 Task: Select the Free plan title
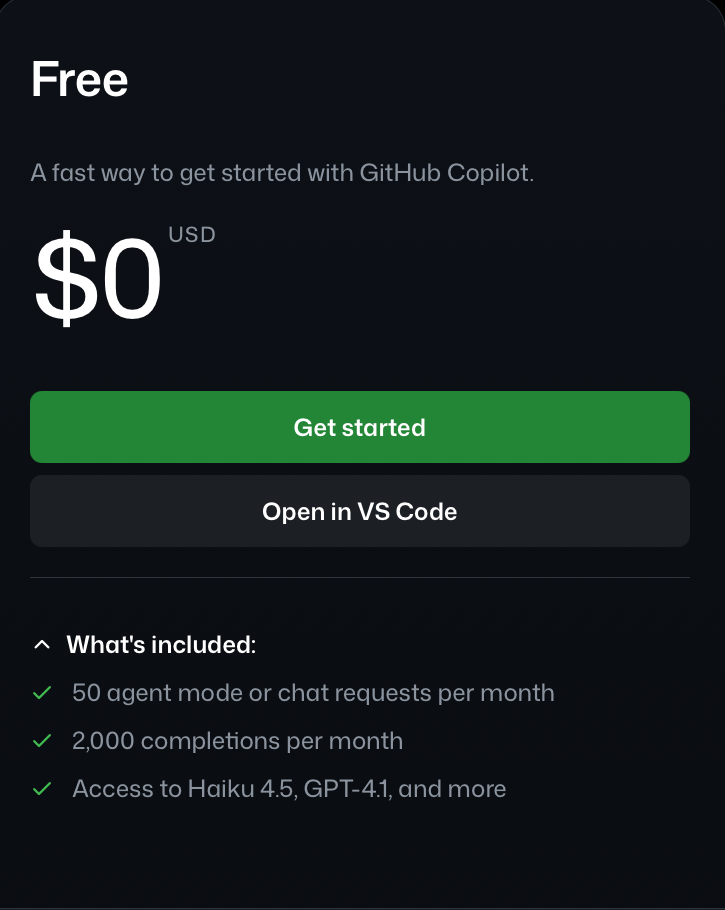79,77
